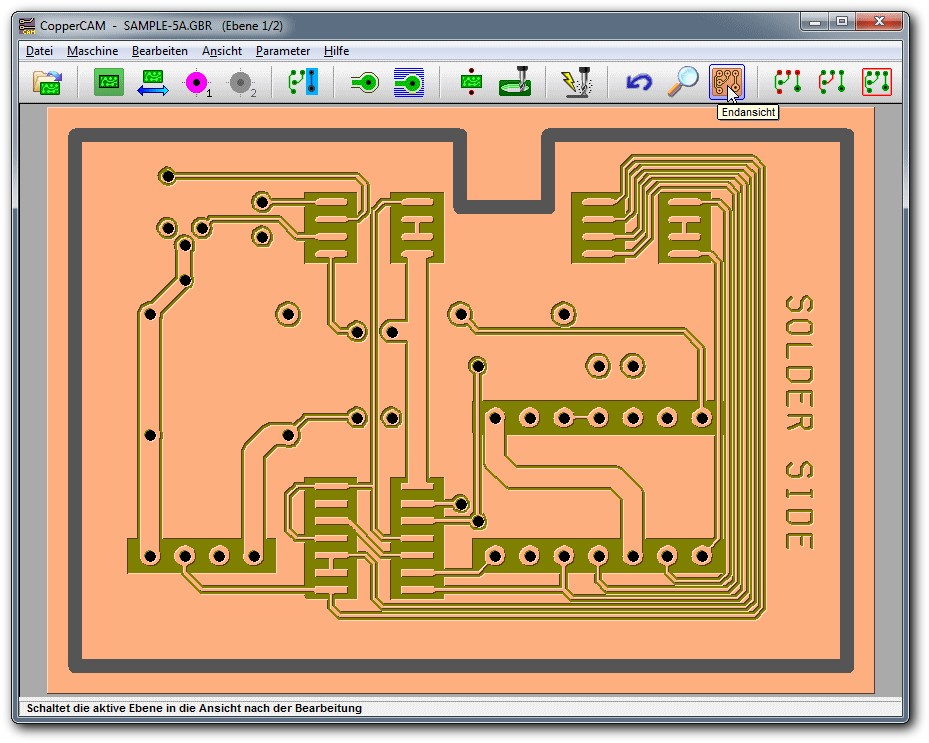The width and height of the screenshot is (929, 743).
Task: Undo with the blue curved arrow icon
Action: (639, 82)
